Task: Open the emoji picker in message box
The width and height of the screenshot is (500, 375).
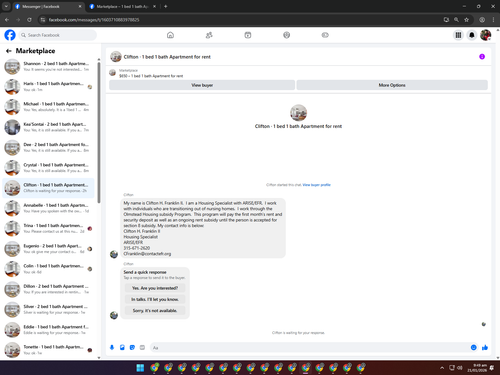Action: (474, 347)
